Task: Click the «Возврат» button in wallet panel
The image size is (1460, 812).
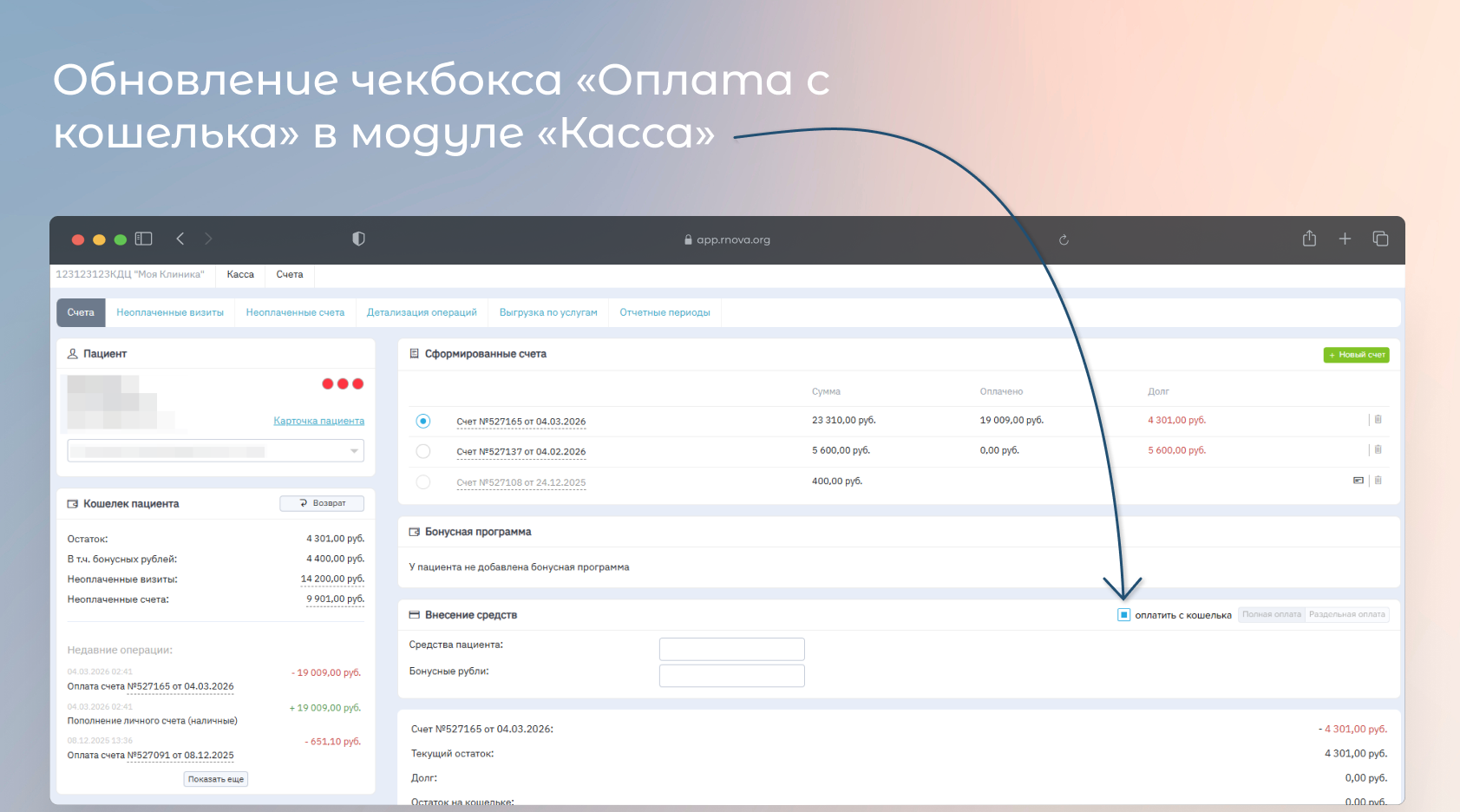Action: (322, 503)
